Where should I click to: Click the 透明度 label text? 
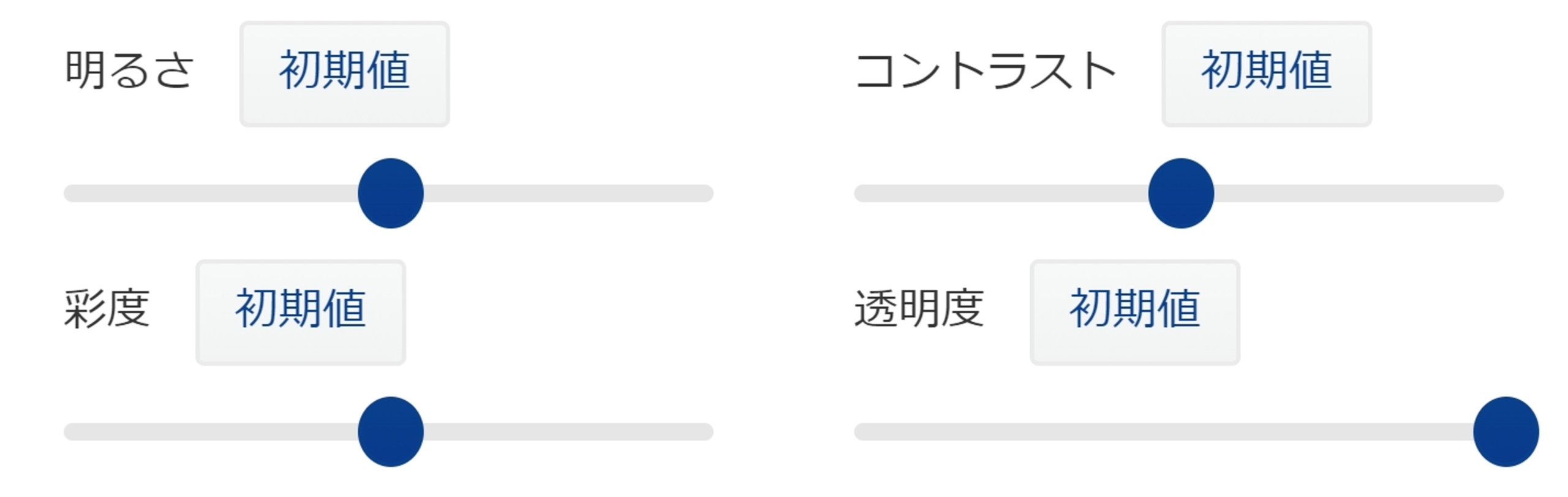pos(919,308)
